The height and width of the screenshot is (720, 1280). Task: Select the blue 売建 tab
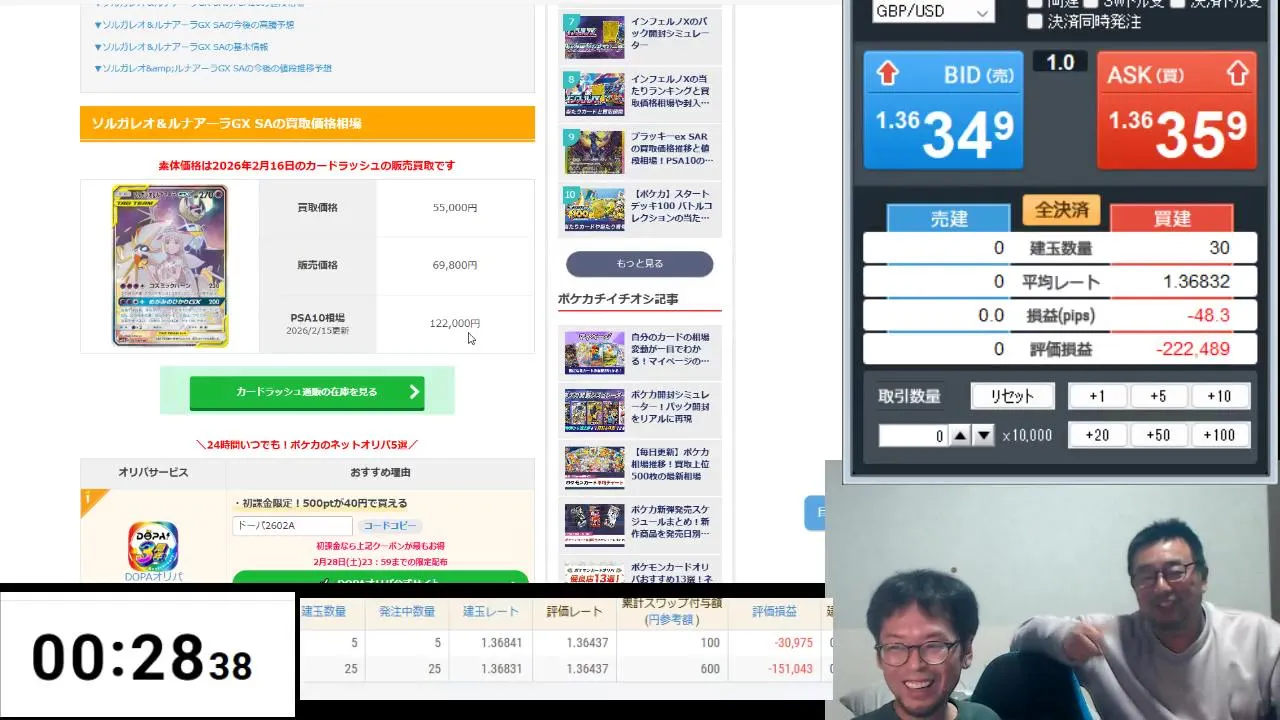click(948, 219)
